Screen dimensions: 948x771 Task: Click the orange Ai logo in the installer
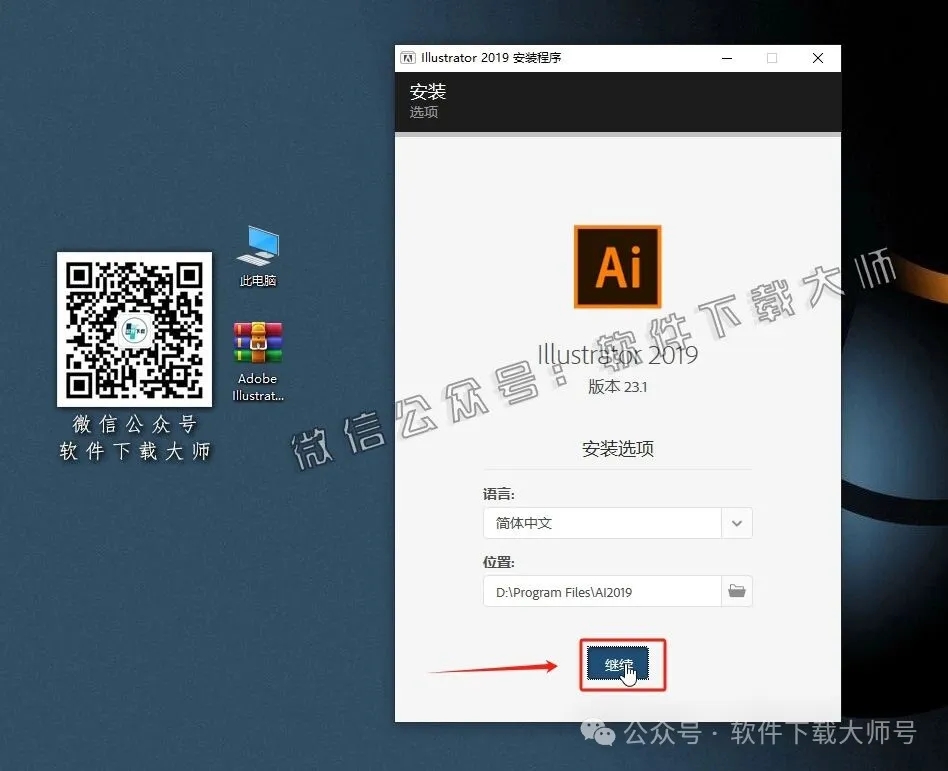coord(617,267)
